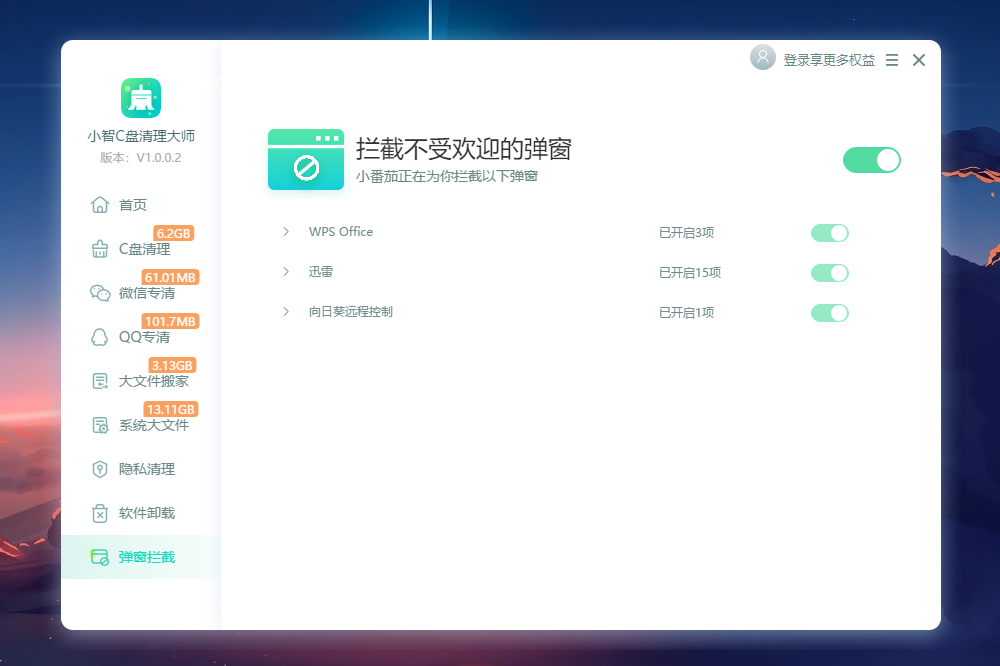Expand 向日葵远程控制 details
Image resolution: width=1000 pixels, height=666 pixels.
coord(285,311)
